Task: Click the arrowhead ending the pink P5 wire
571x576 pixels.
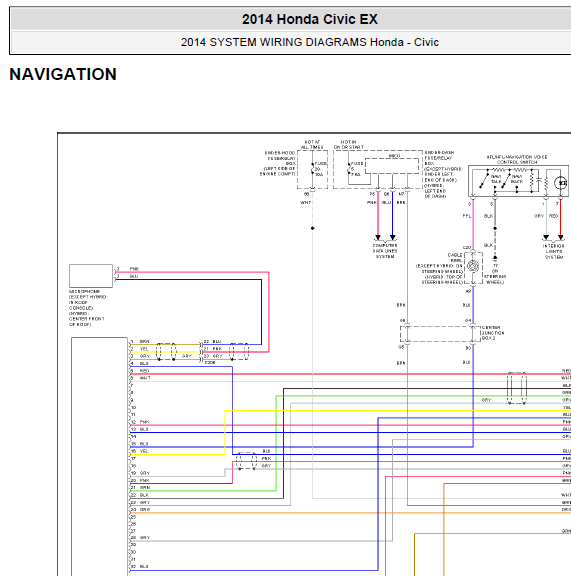Action: point(378,237)
